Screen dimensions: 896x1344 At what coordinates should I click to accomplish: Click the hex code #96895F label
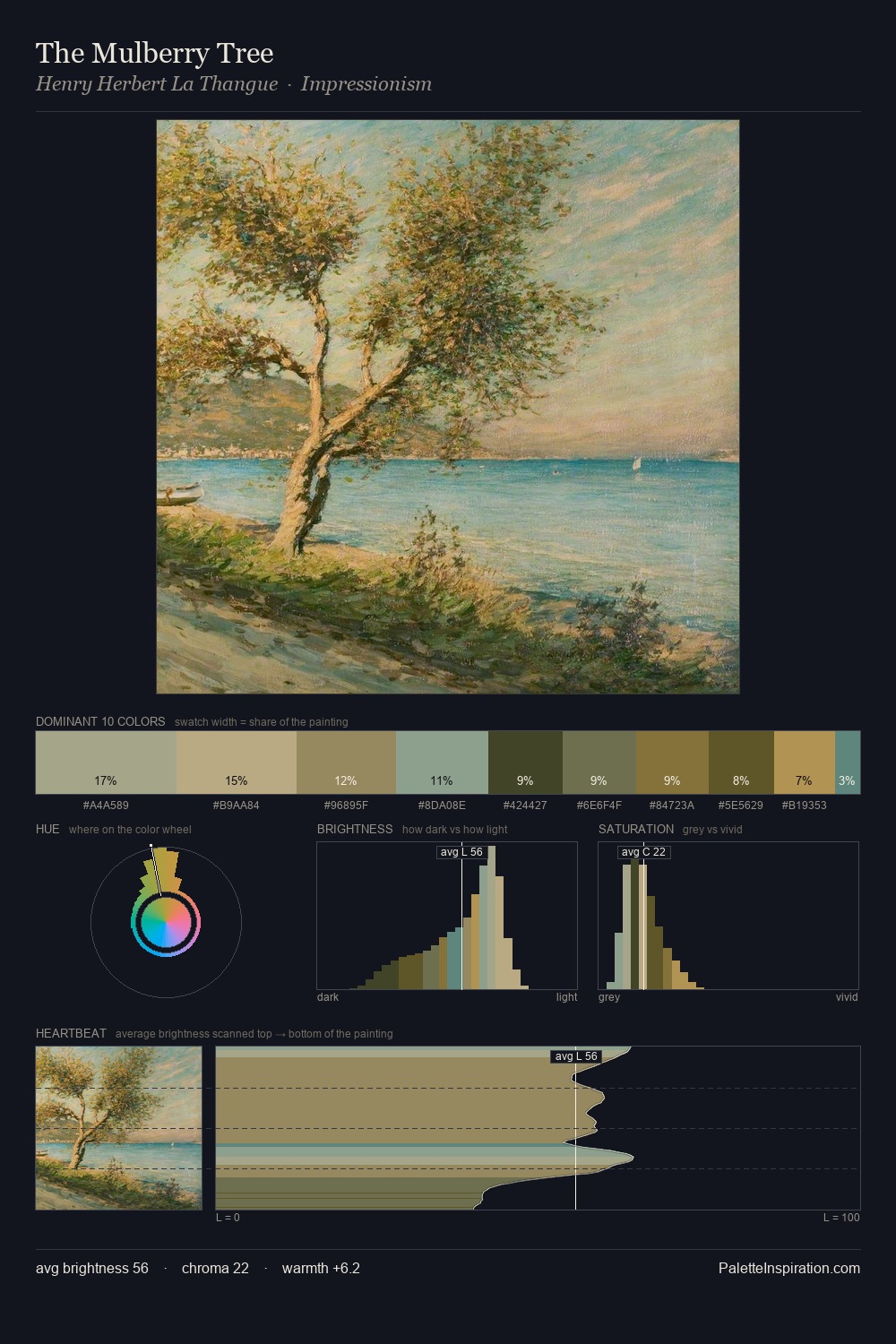(x=346, y=806)
